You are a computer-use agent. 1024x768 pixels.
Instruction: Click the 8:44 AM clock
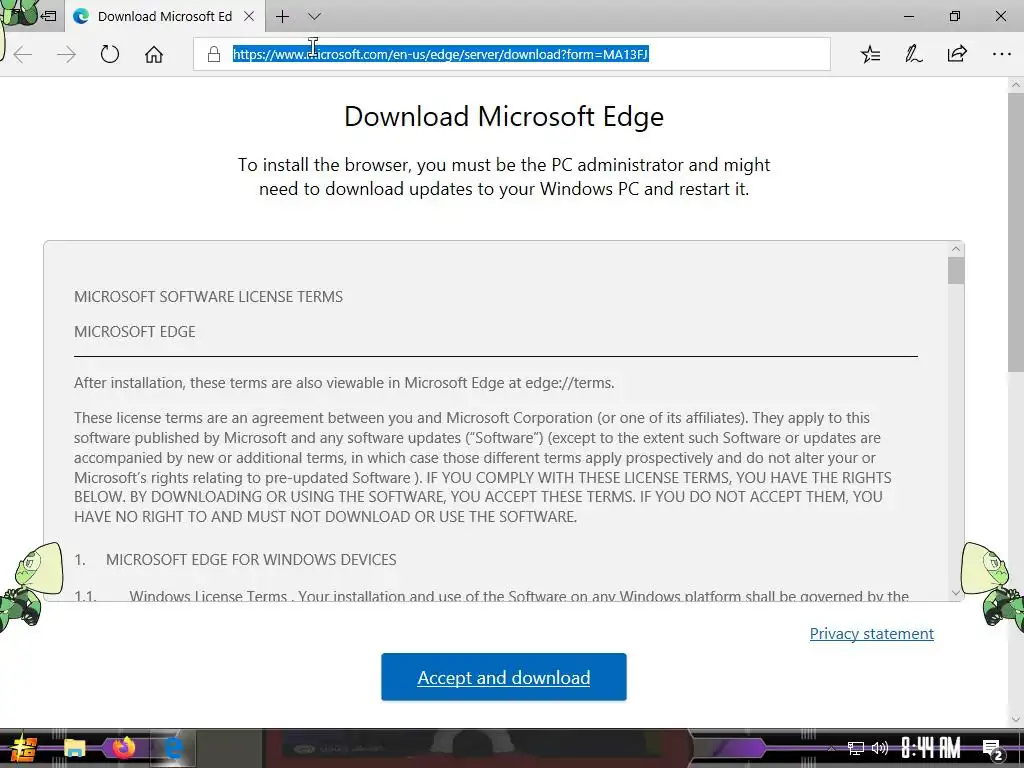pos(930,748)
